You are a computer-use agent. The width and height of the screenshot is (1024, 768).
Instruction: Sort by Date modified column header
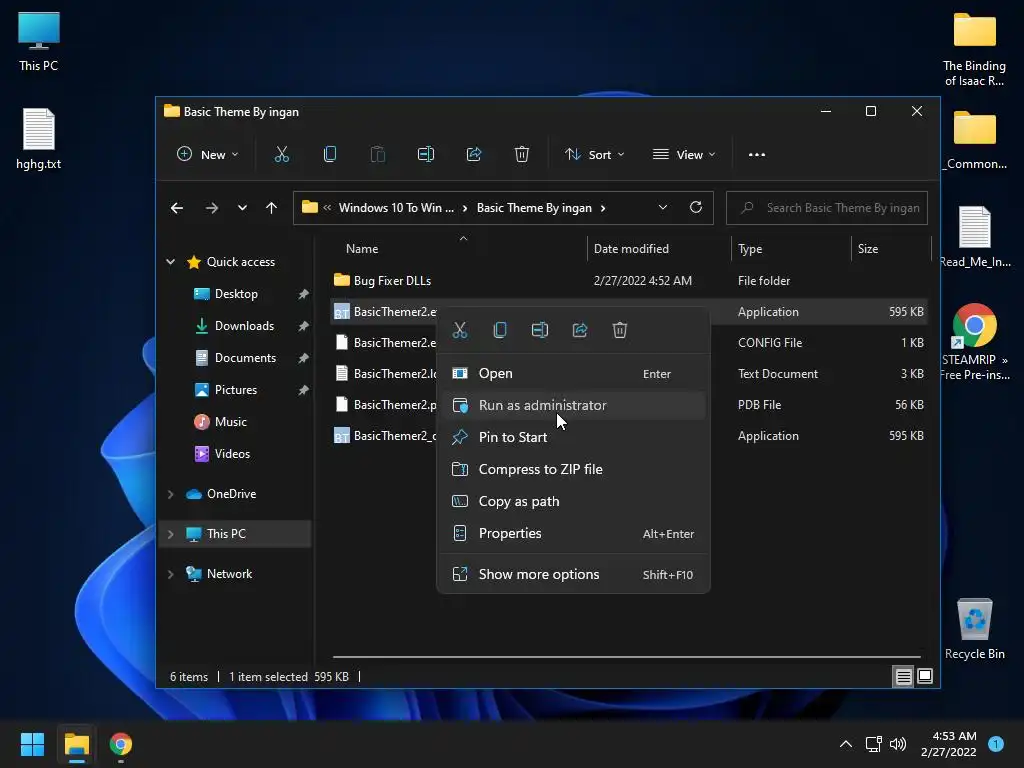point(659,249)
